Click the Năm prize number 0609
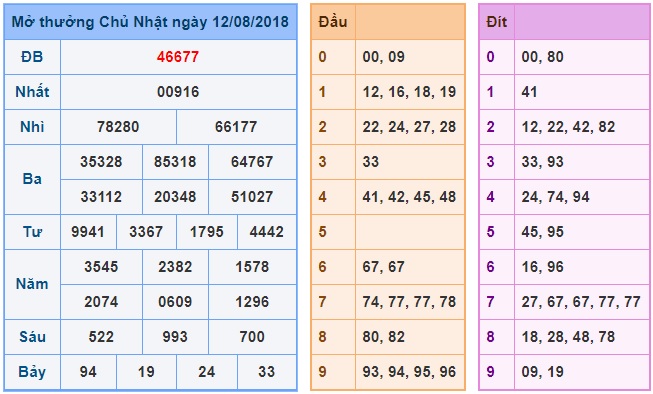This screenshot has height=394, width=653. coord(175,302)
